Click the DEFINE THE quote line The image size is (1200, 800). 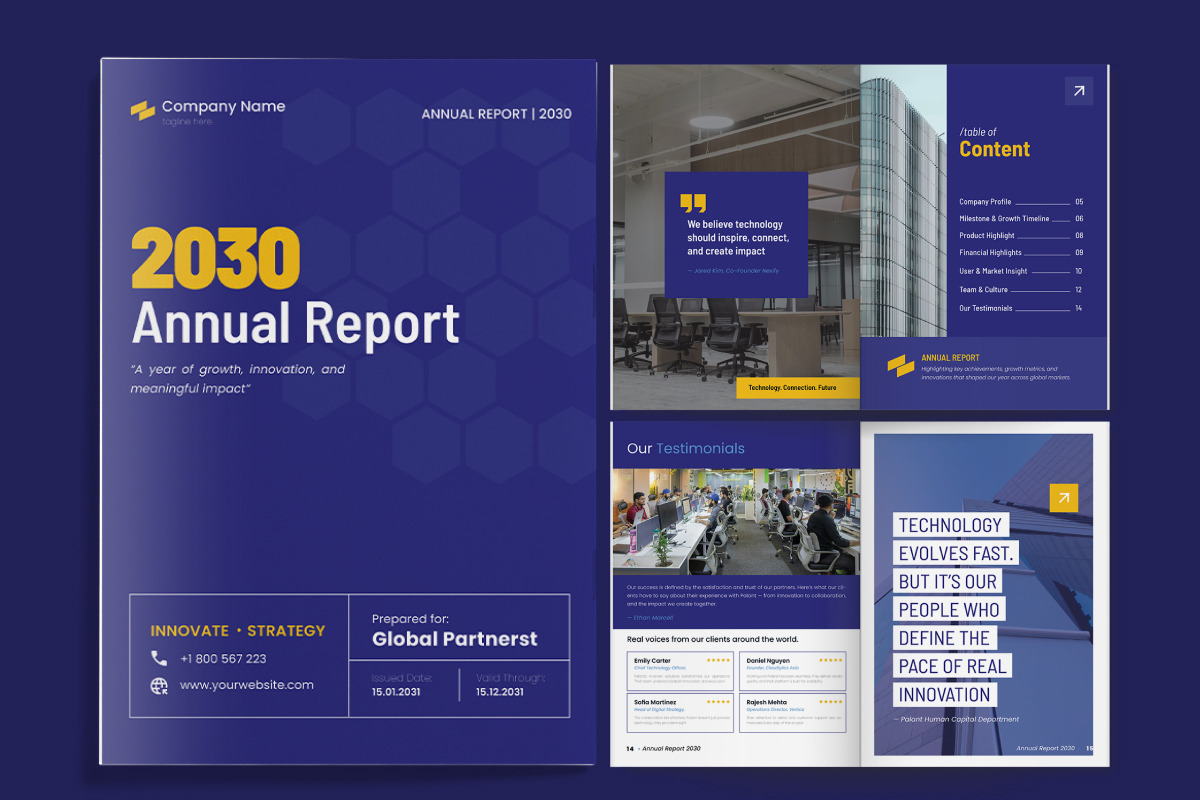(x=944, y=637)
